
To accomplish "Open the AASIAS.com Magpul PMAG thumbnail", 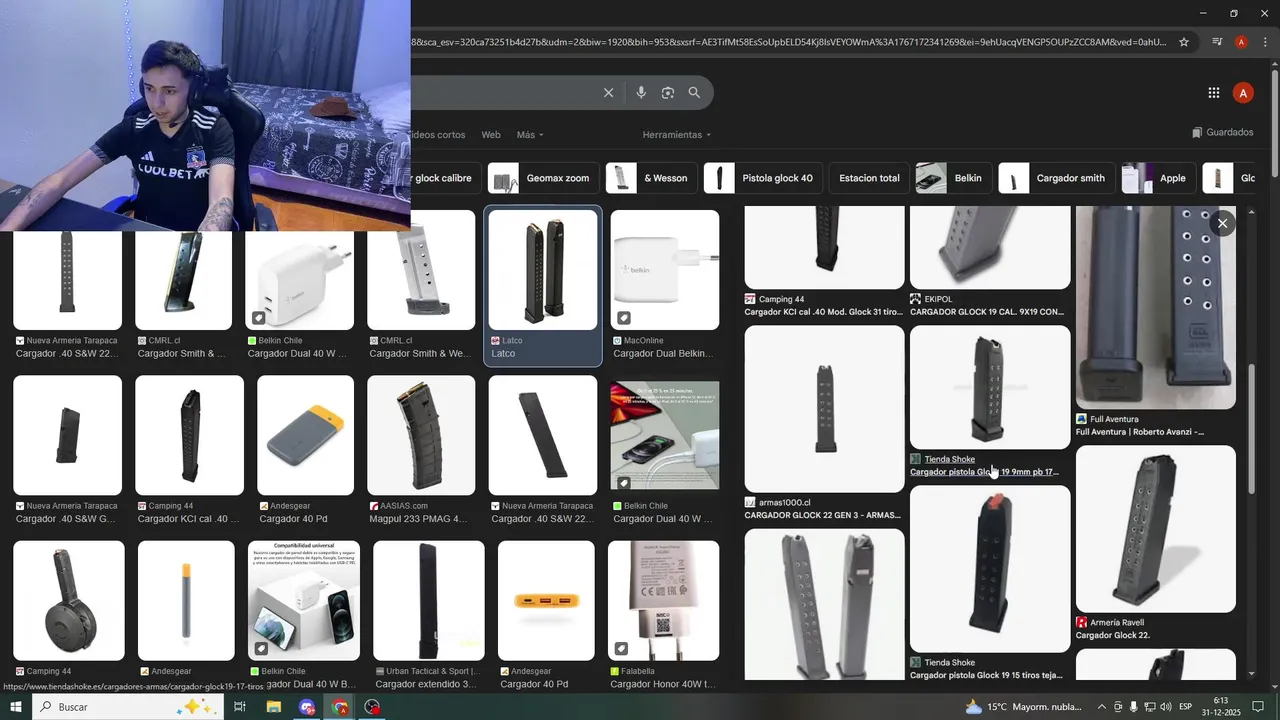I will click(421, 435).
